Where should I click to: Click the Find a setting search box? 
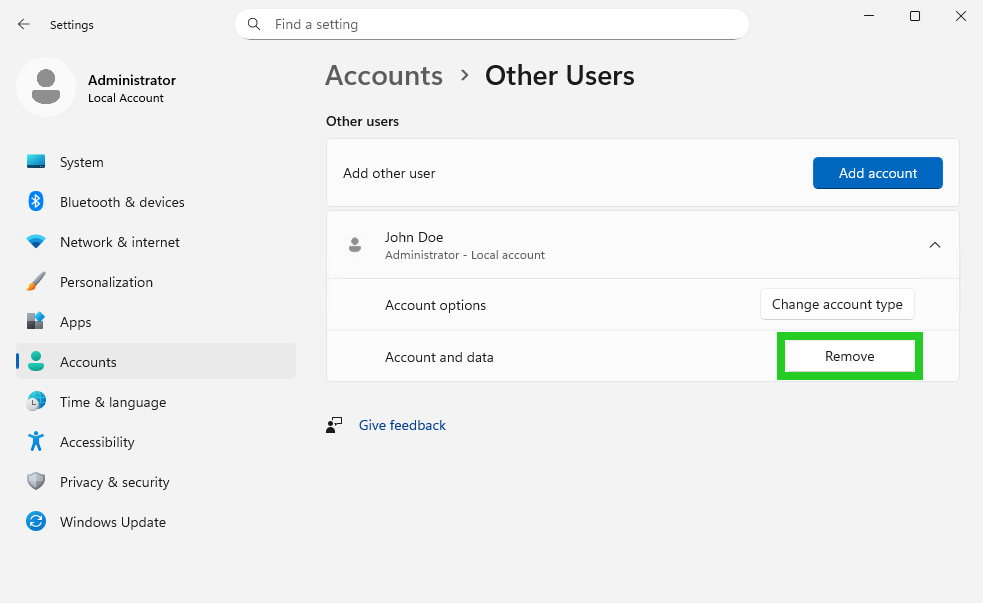tap(490, 23)
